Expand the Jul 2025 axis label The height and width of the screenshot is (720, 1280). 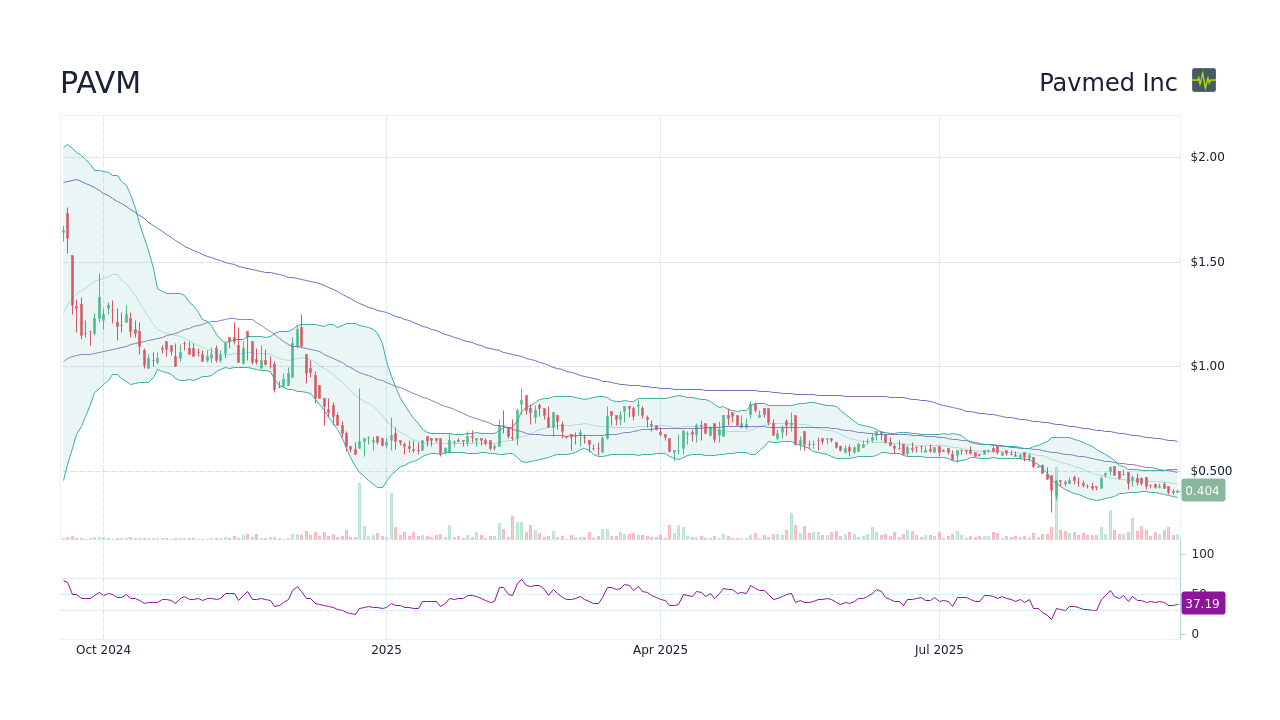pyautogui.click(x=938, y=650)
